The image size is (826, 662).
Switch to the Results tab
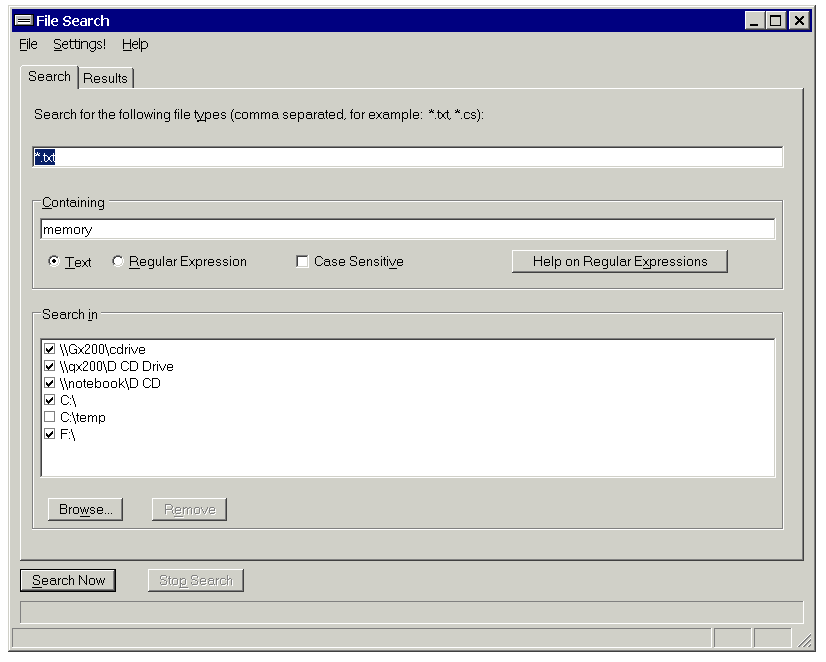tap(106, 78)
